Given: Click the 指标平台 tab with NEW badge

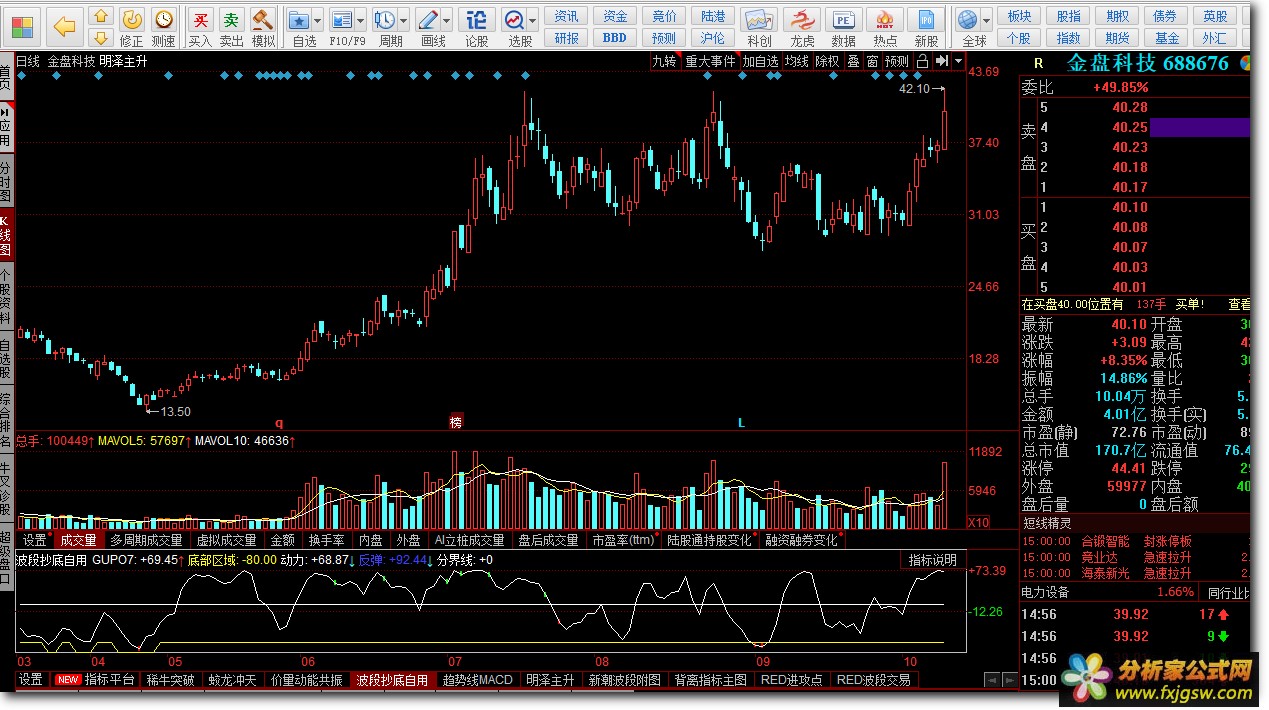Looking at the screenshot, I should (x=95, y=680).
